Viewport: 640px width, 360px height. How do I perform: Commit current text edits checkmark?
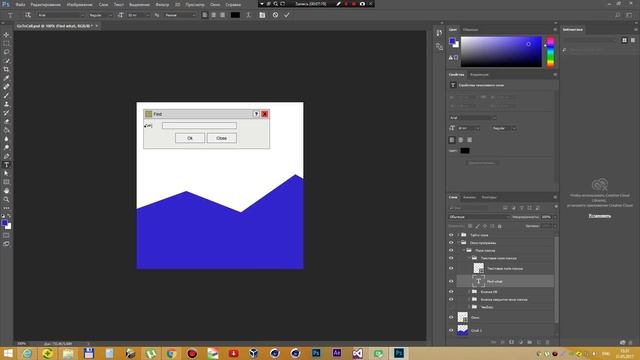(287, 15)
